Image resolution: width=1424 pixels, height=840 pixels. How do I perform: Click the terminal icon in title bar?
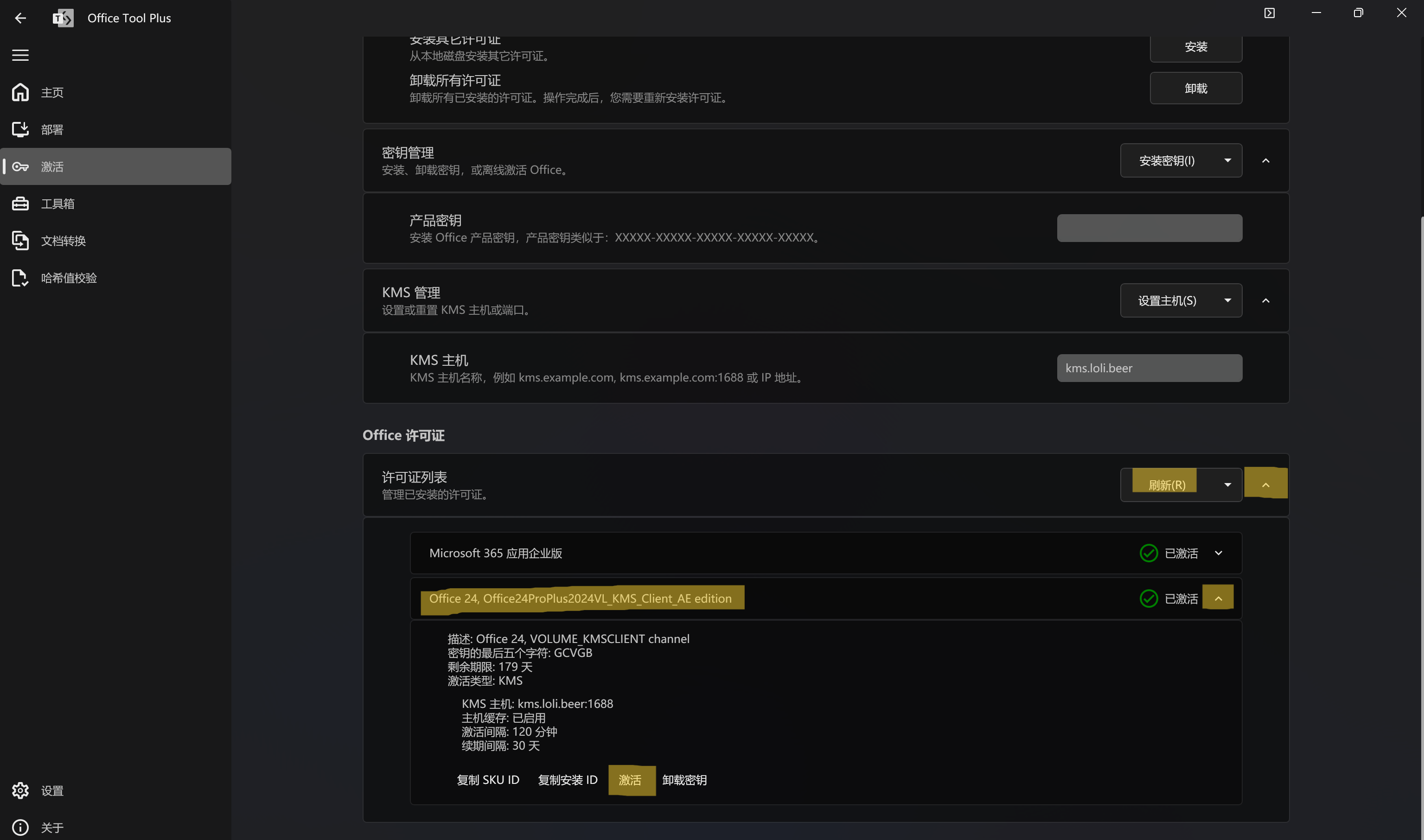[x=1270, y=12]
